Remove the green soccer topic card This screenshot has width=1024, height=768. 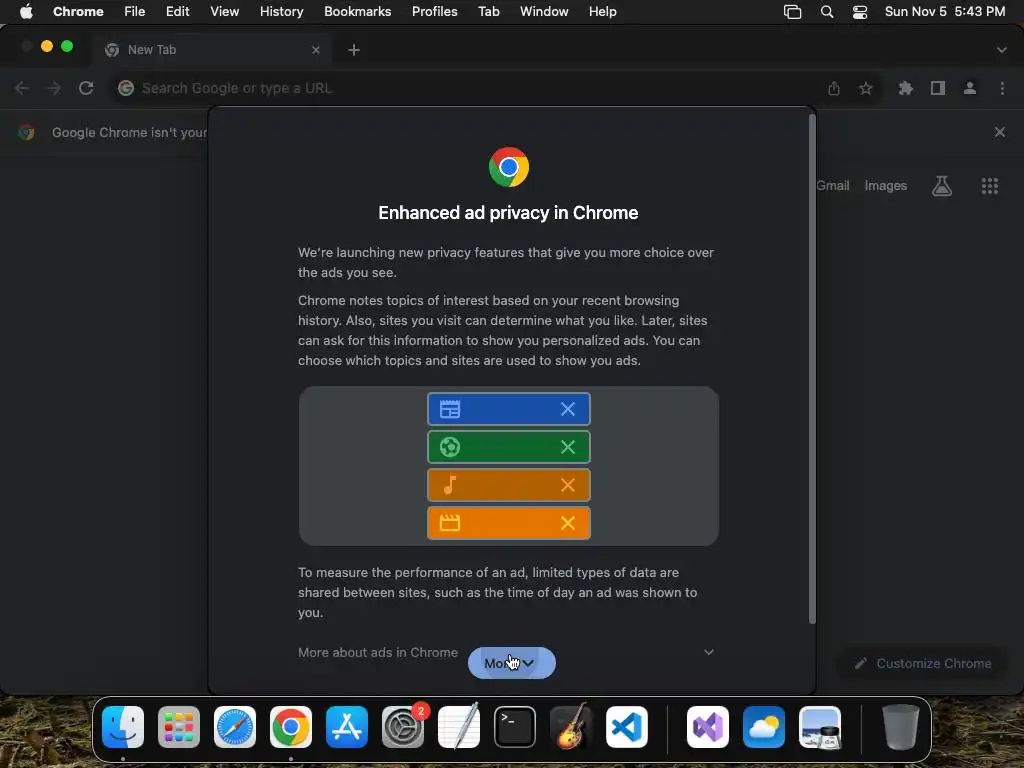[x=568, y=447]
